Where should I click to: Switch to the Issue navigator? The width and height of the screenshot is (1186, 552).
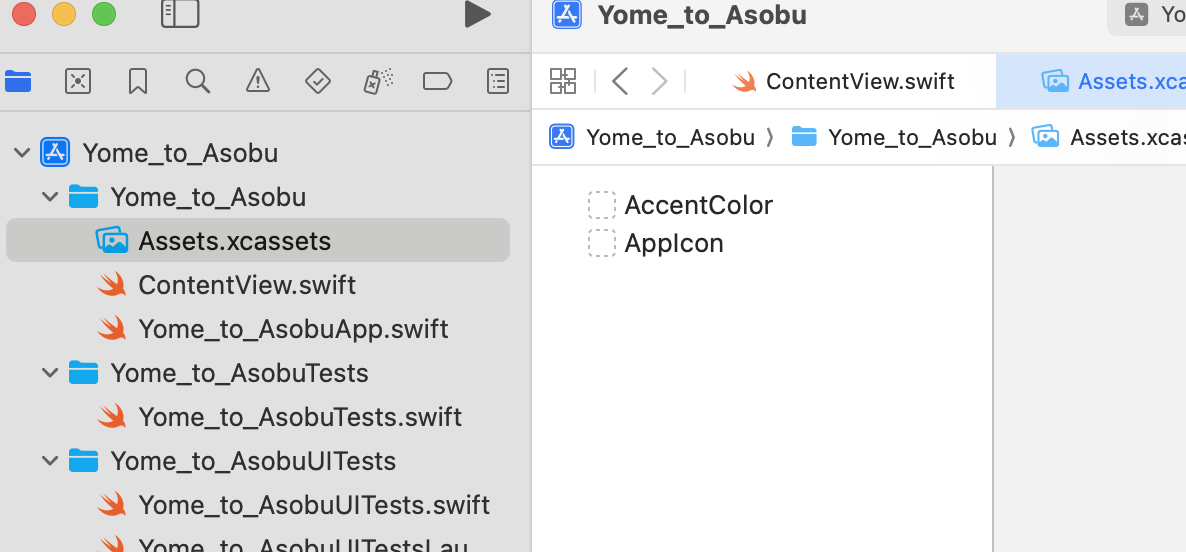pyautogui.click(x=258, y=81)
